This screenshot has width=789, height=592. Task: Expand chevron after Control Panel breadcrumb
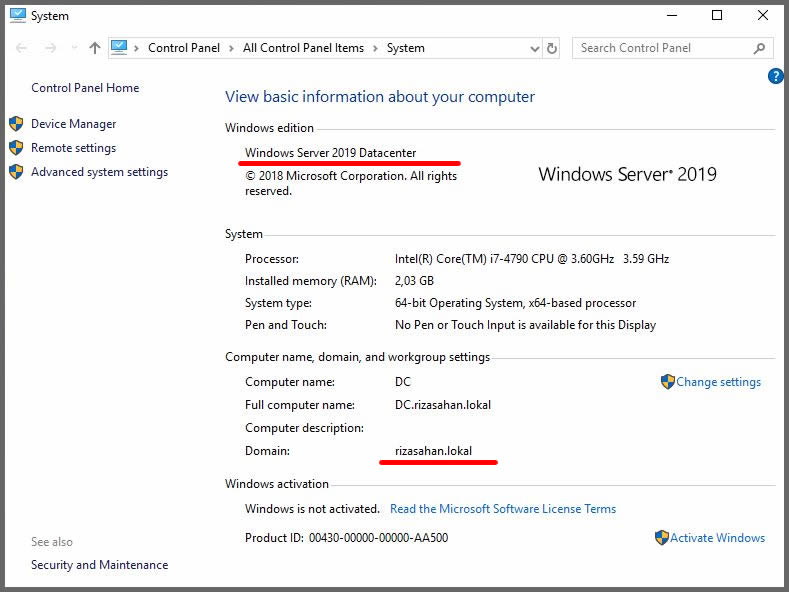point(231,48)
